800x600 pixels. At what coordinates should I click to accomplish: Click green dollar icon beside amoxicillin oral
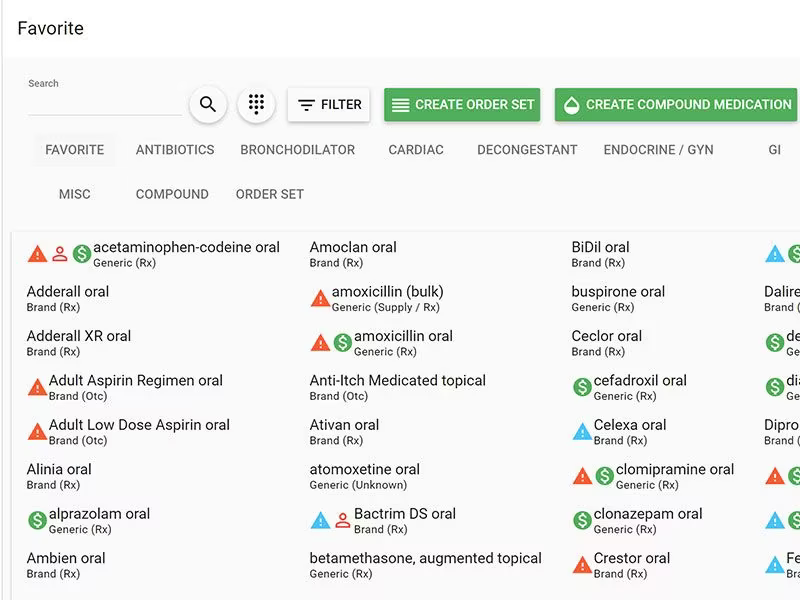click(343, 343)
